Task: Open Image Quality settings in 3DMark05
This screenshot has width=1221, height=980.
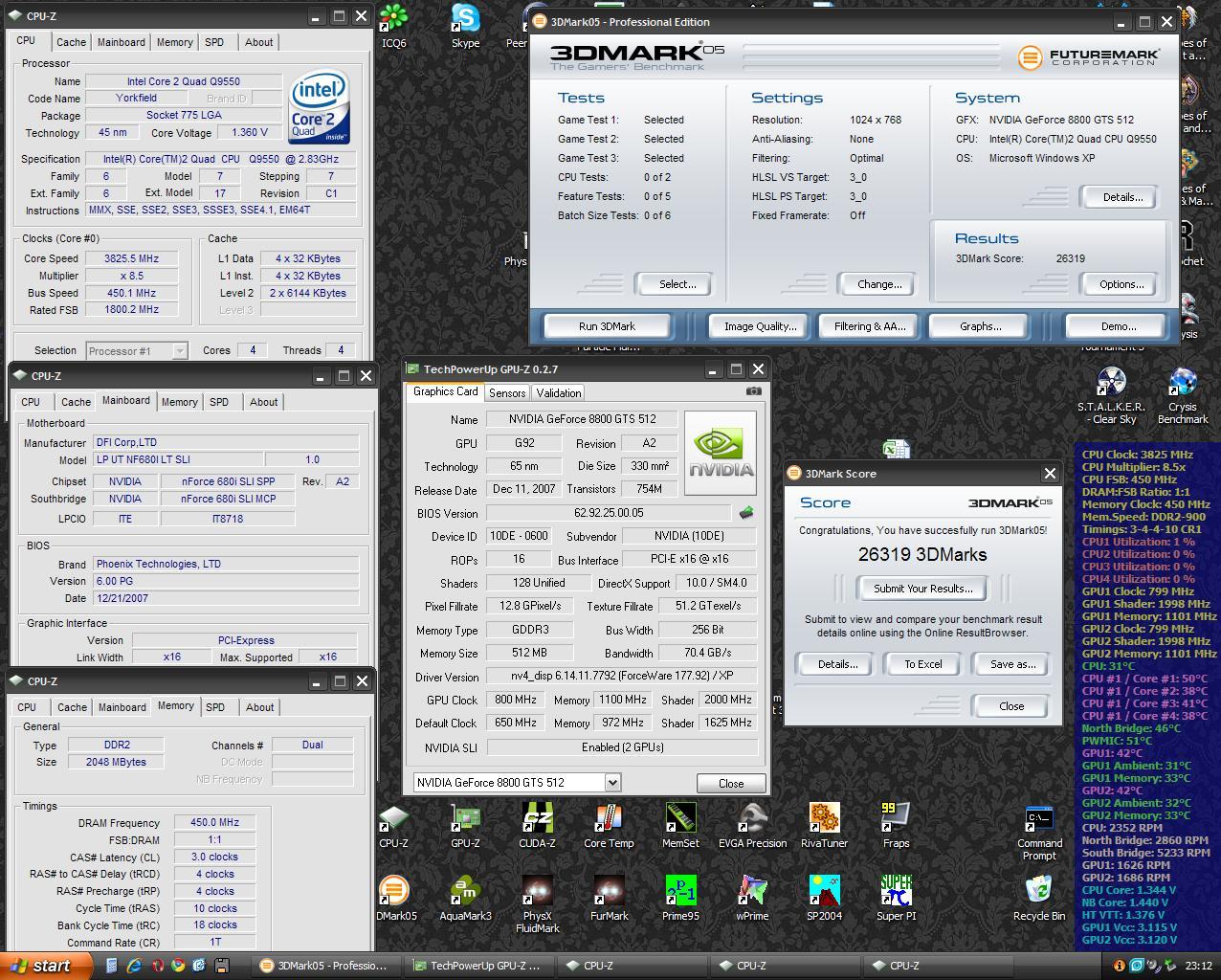Action: pos(760,326)
